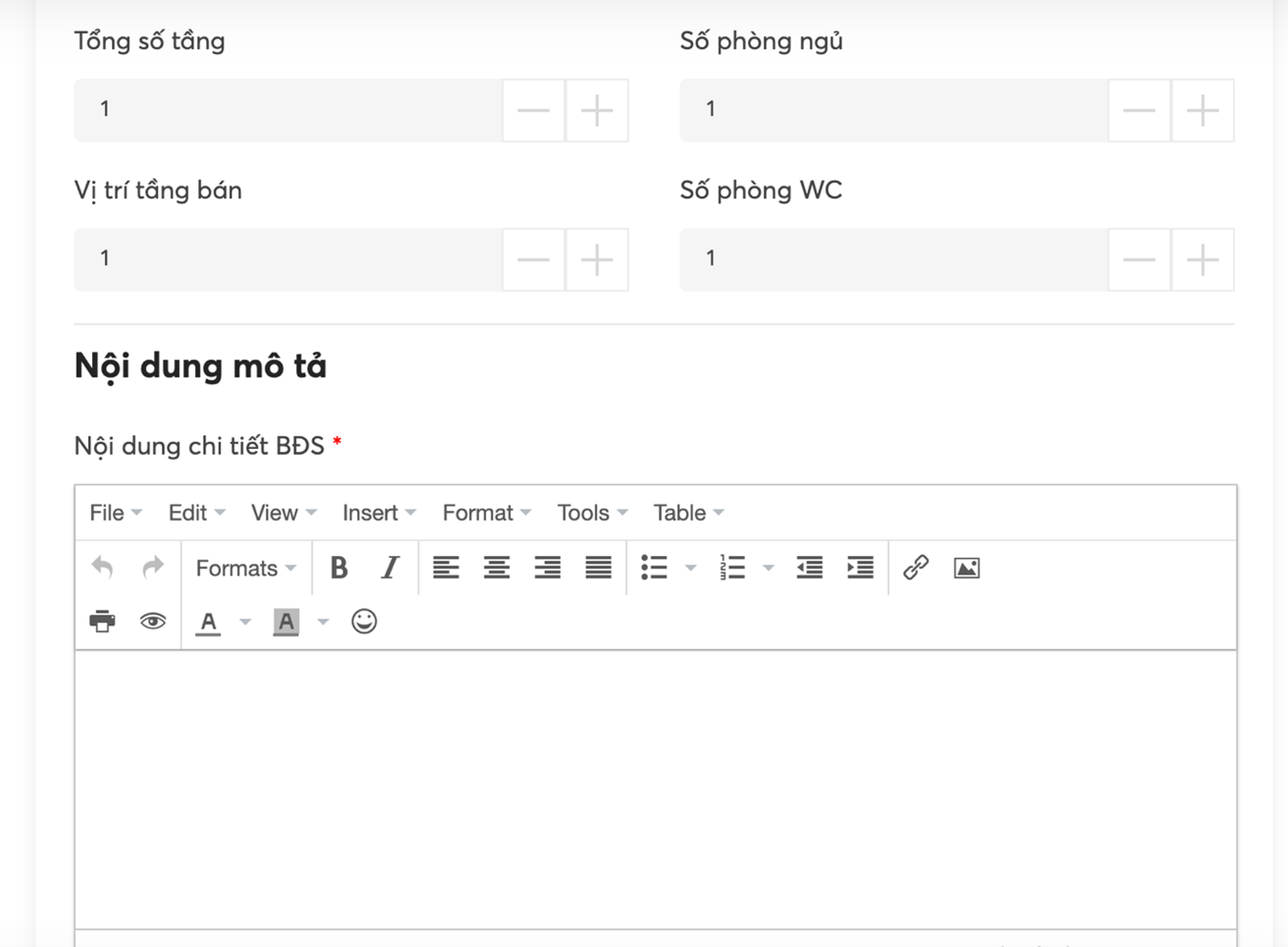This screenshot has width=1288, height=947.
Task: Increase Số phòng WC value
Action: [x=1203, y=260]
